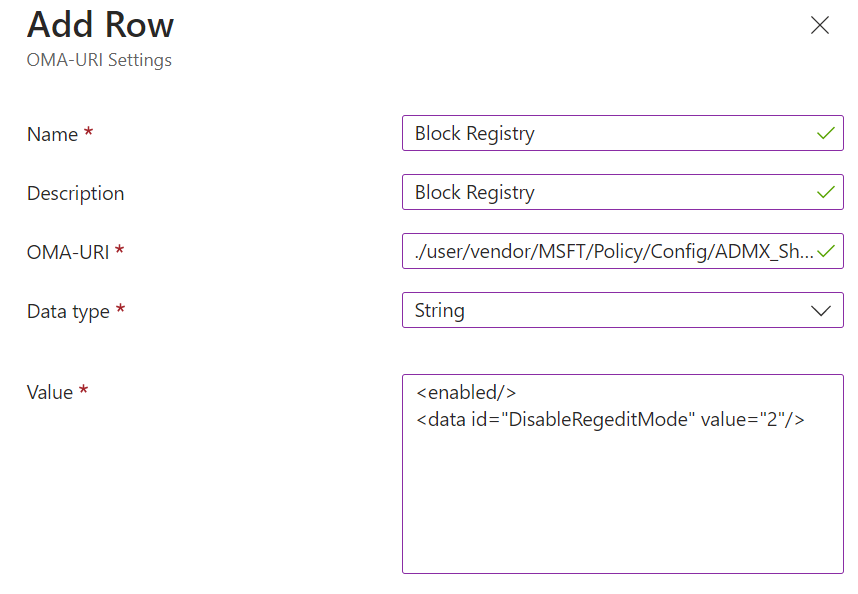Click the Name field containing Block Registry
The width and height of the screenshot is (858, 594).
[x=600, y=133]
